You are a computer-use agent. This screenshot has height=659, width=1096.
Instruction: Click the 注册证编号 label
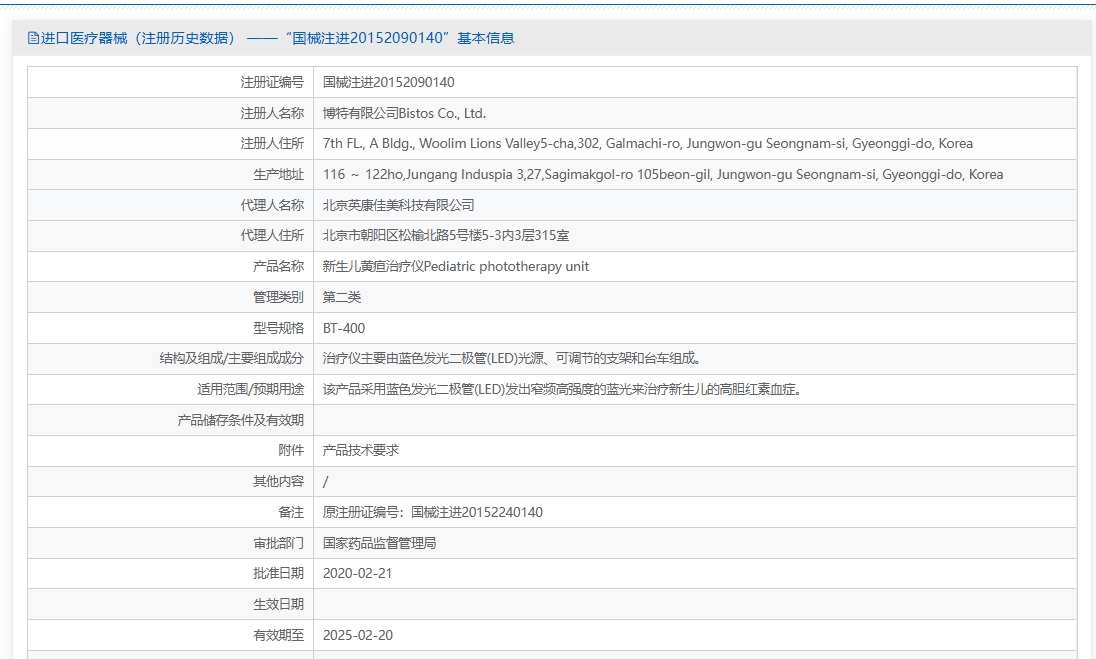coord(273,82)
